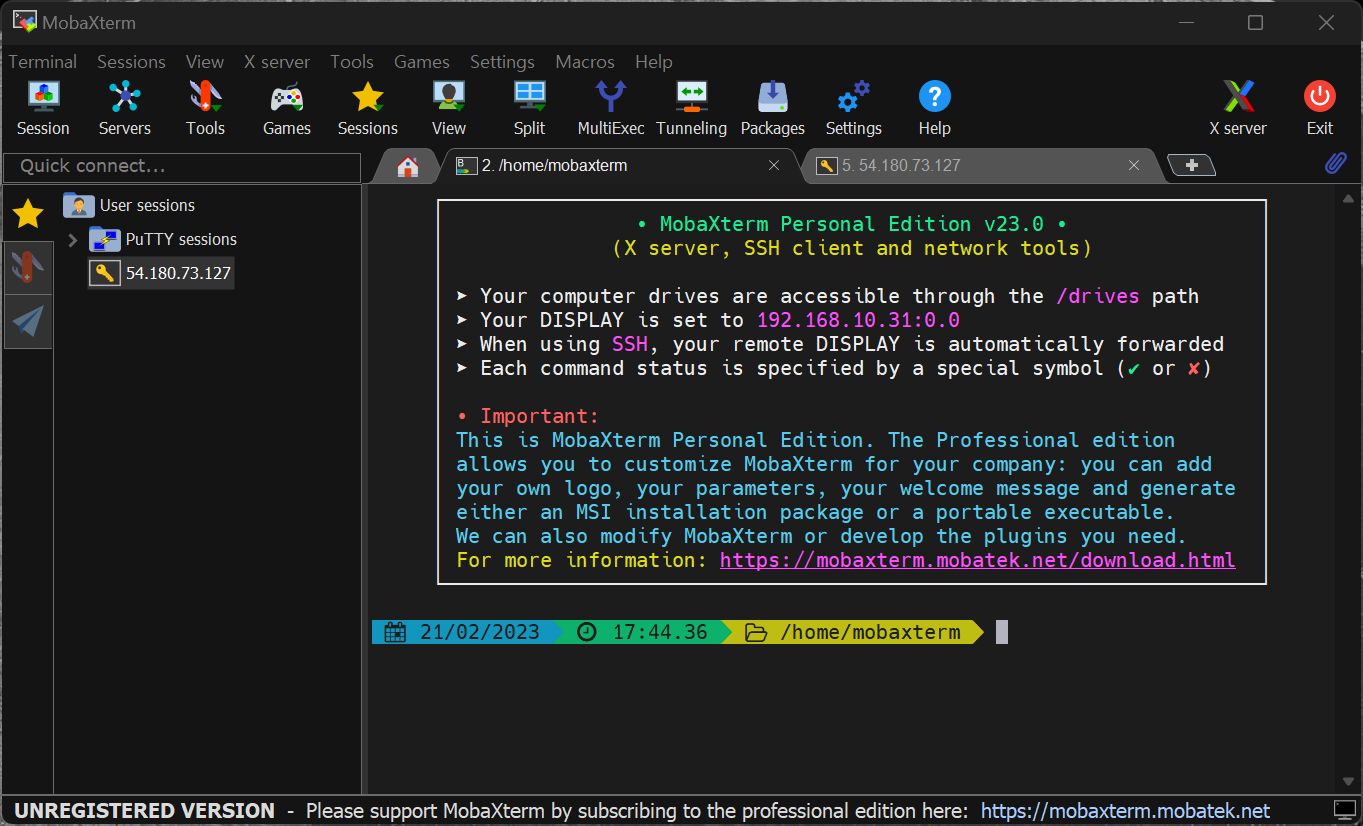Close the 54.180.73.127 tab
The image size is (1363, 826).
[1134, 166]
